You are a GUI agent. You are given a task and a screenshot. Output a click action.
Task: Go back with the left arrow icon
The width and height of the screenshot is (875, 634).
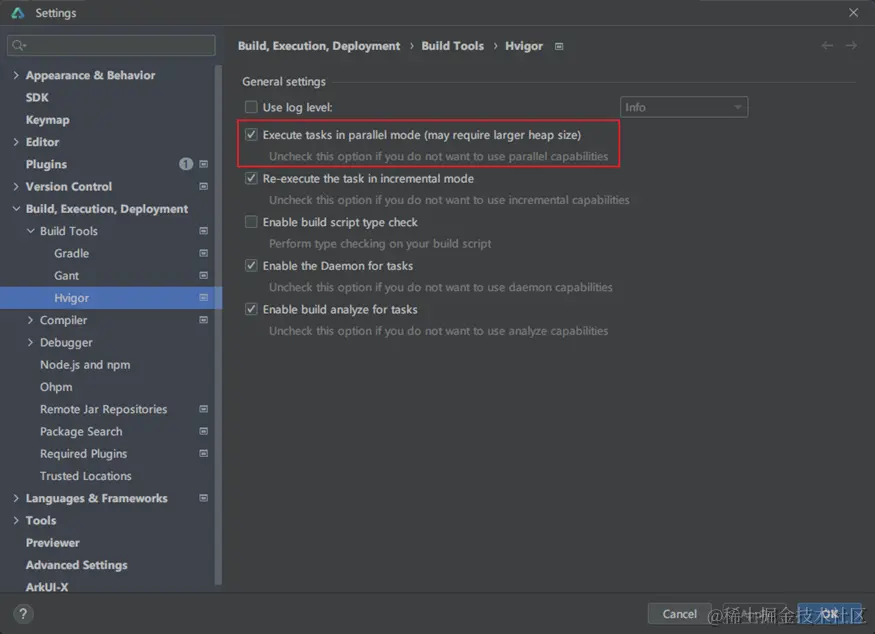click(827, 46)
